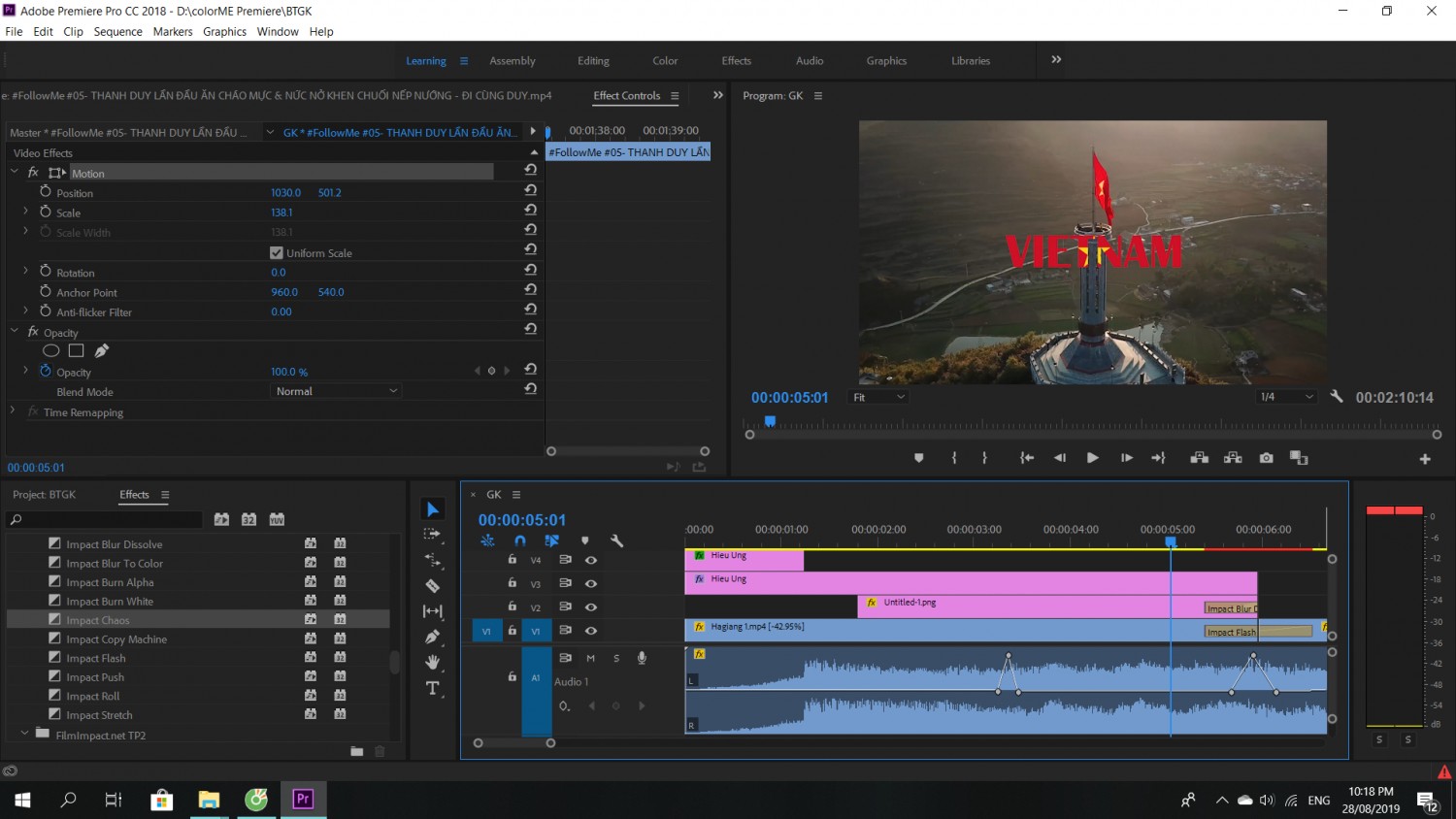1456x819 pixels.
Task: Click the effects search field
Action: click(x=105, y=520)
